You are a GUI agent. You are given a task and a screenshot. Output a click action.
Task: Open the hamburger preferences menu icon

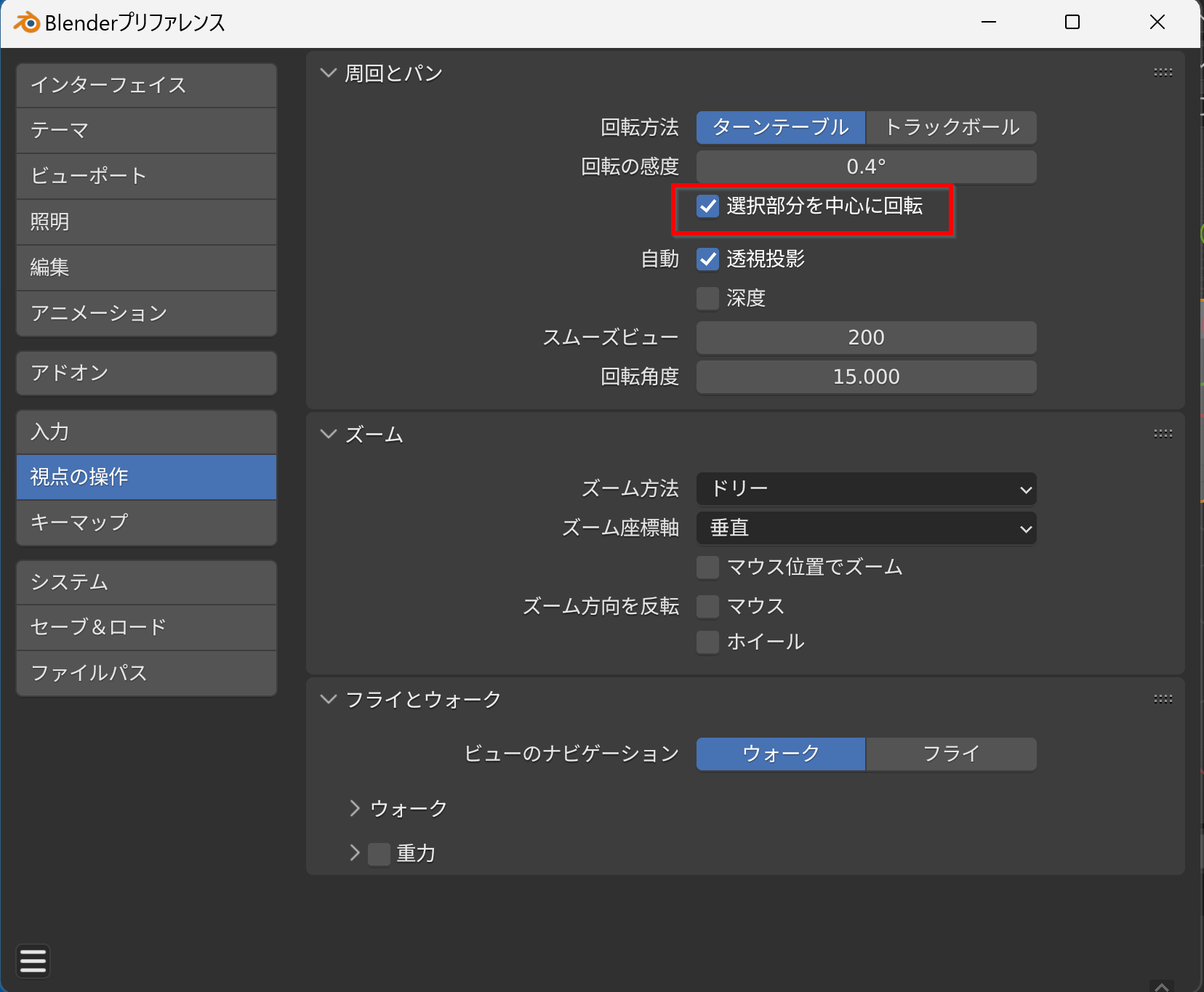click(33, 961)
